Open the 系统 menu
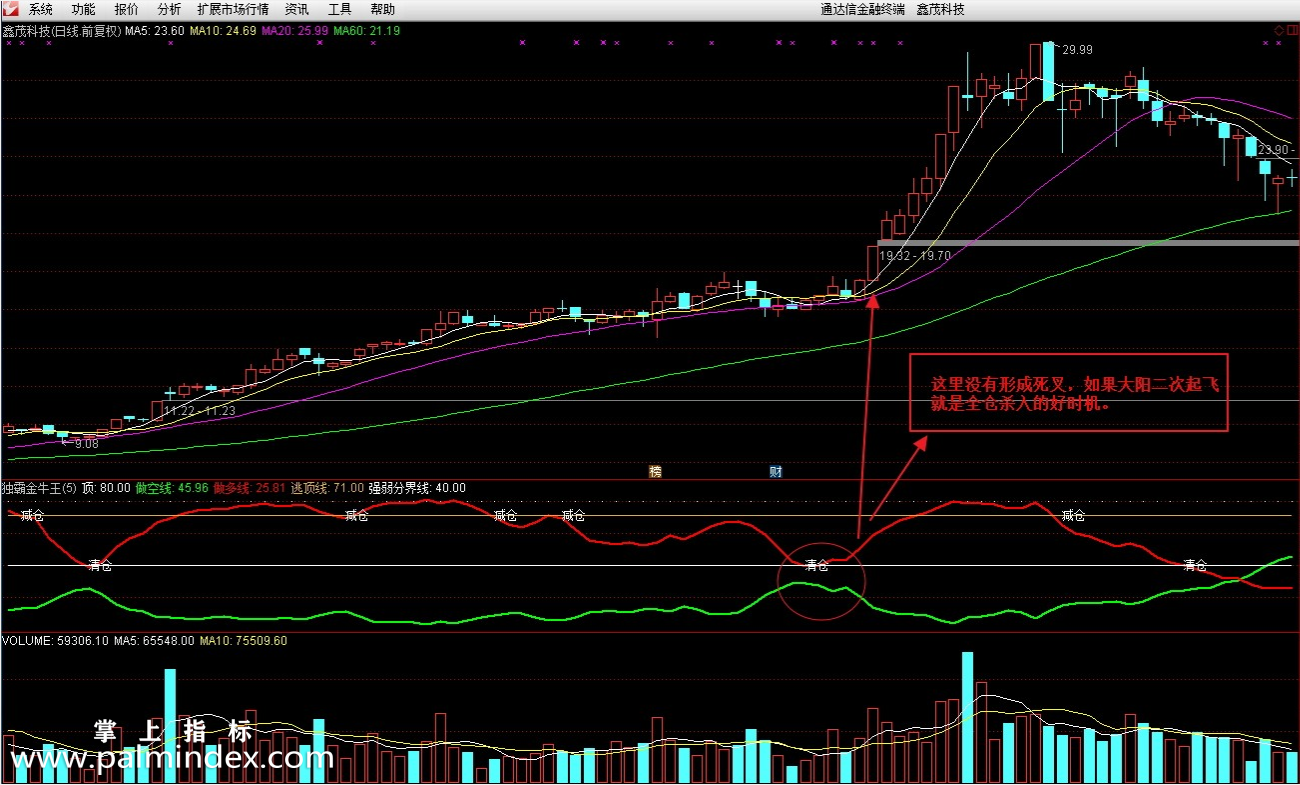This screenshot has height=785, width=1300. click(41, 9)
